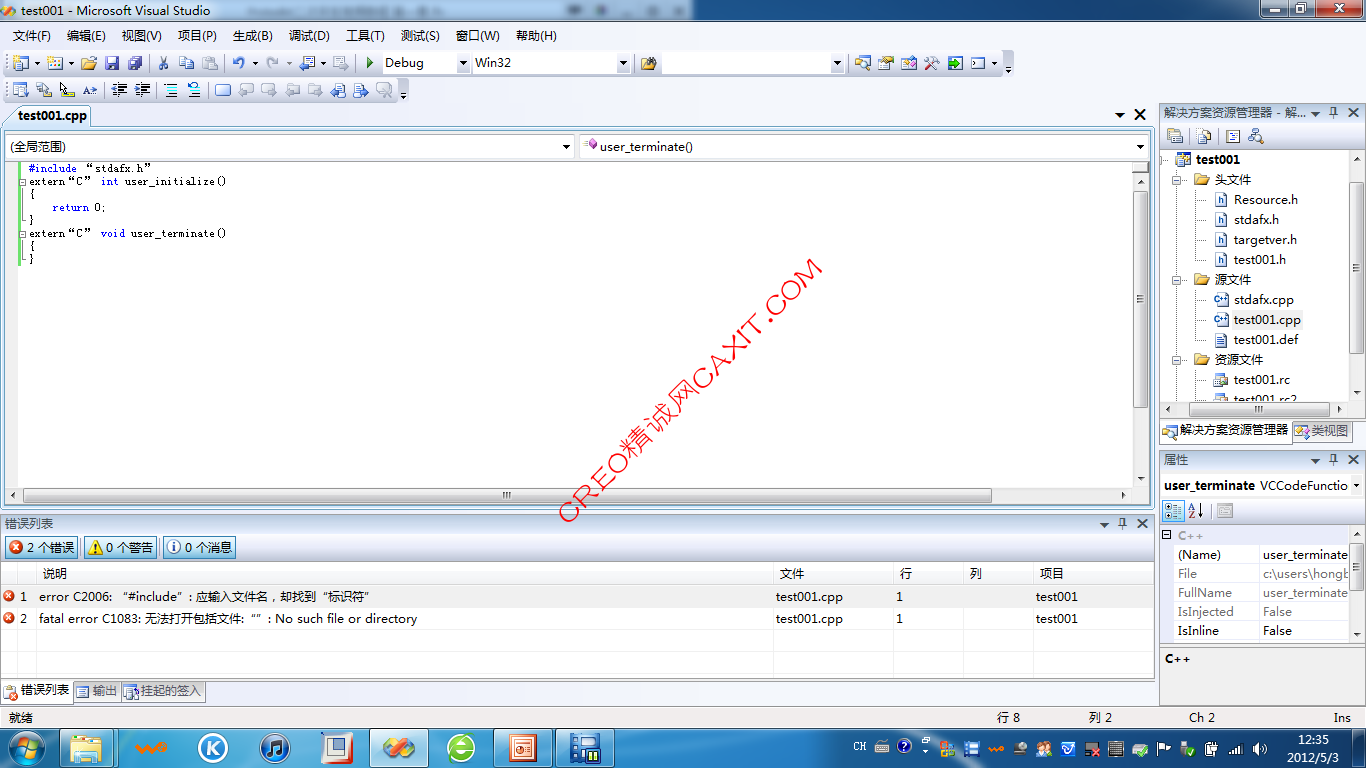Image resolution: width=1366 pixels, height=768 pixels.
Task: Click the Cut scissors icon
Action: coord(164,63)
